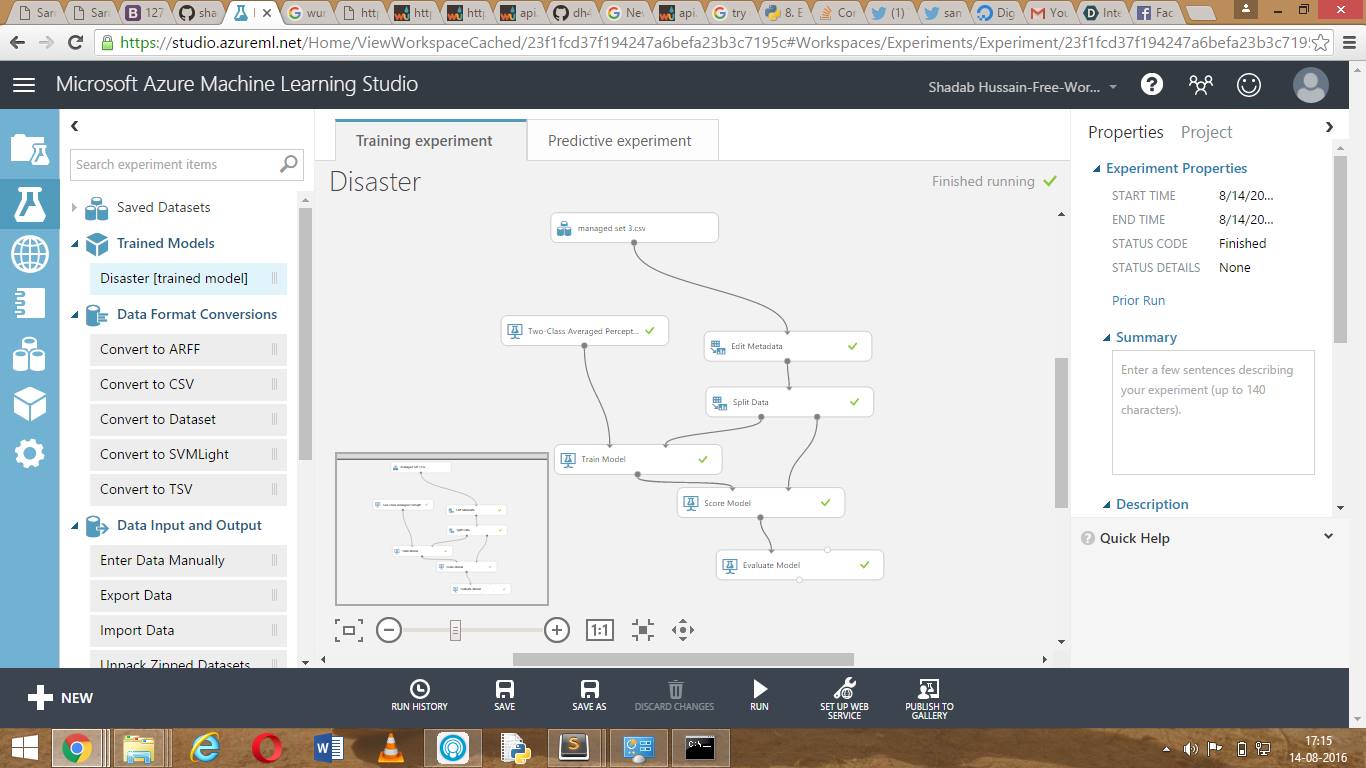The width and height of the screenshot is (1366, 768).
Task: Select the Disaster trained model item
Action: coord(188,278)
